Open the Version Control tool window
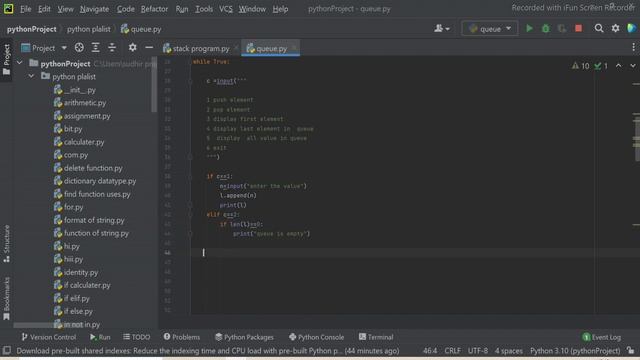 49,337
